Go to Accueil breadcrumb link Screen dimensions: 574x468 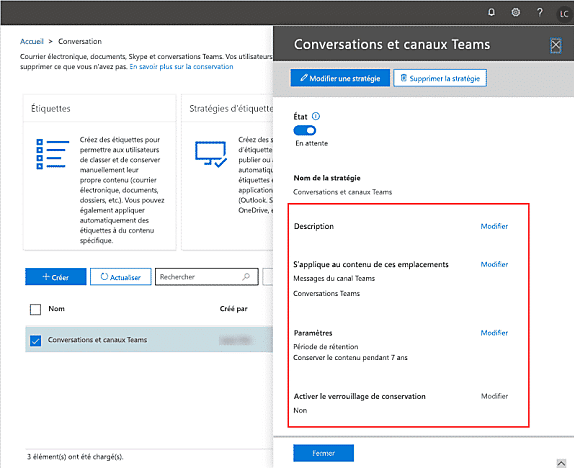[x=31, y=41]
